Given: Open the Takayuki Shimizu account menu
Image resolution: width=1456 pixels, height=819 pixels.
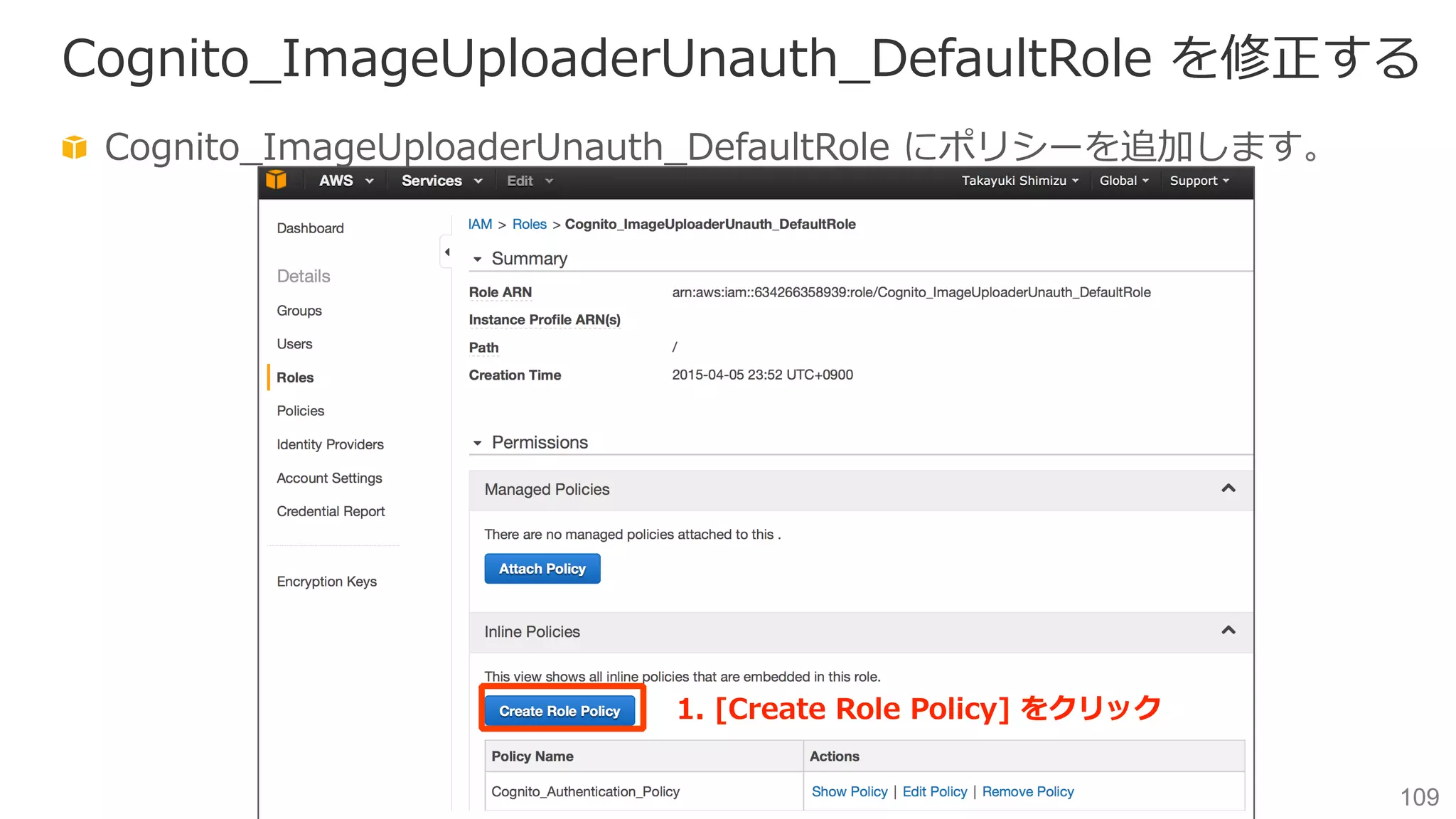Looking at the screenshot, I should click(x=1020, y=181).
